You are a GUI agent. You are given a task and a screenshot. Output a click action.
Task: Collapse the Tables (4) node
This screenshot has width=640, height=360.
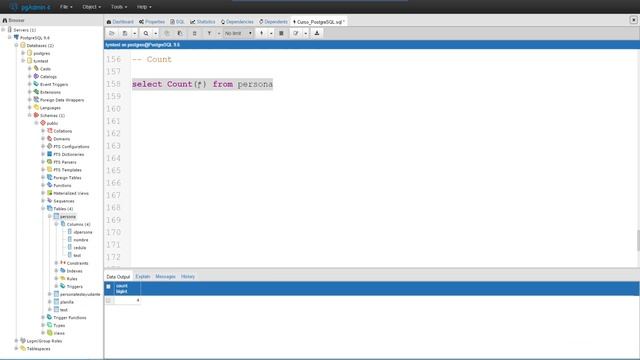pos(43,209)
